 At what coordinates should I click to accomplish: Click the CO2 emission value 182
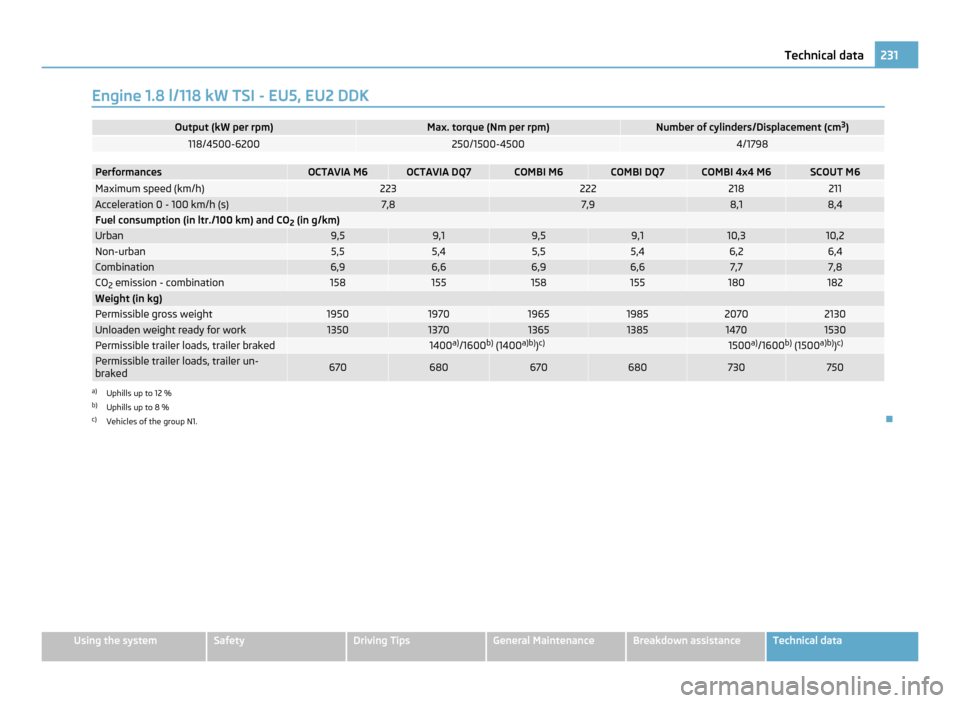click(x=834, y=283)
